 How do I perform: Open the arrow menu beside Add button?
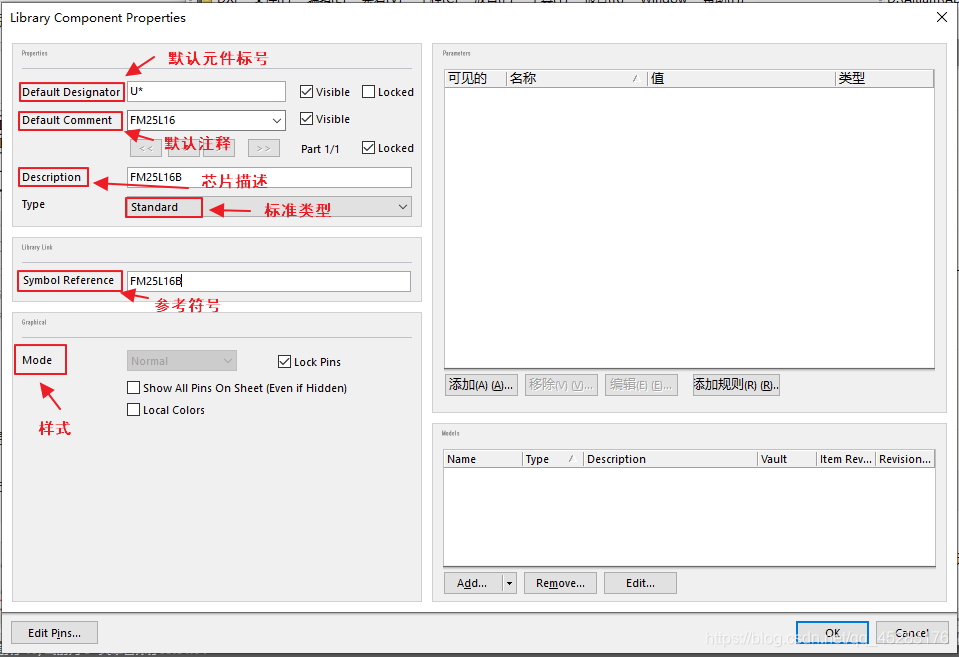click(509, 583)
